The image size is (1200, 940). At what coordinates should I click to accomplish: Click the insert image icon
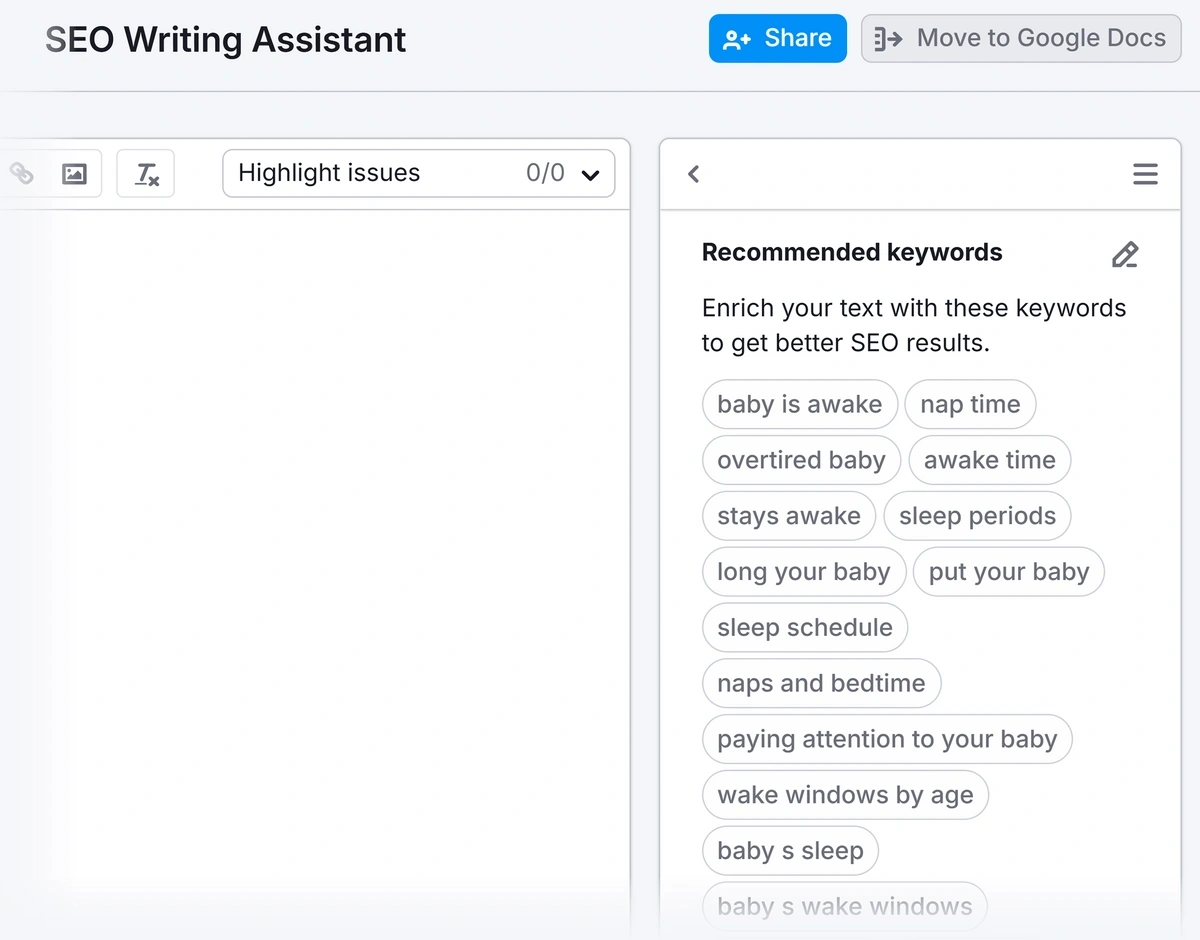click(x=74, y=172)
